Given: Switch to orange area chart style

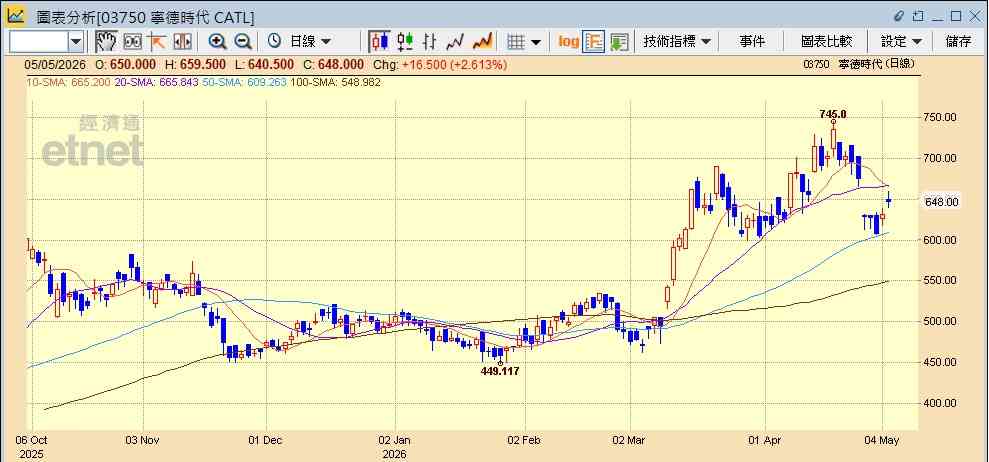Looking at the screenshot, I should pyautogui.click(x=482, y=42).
